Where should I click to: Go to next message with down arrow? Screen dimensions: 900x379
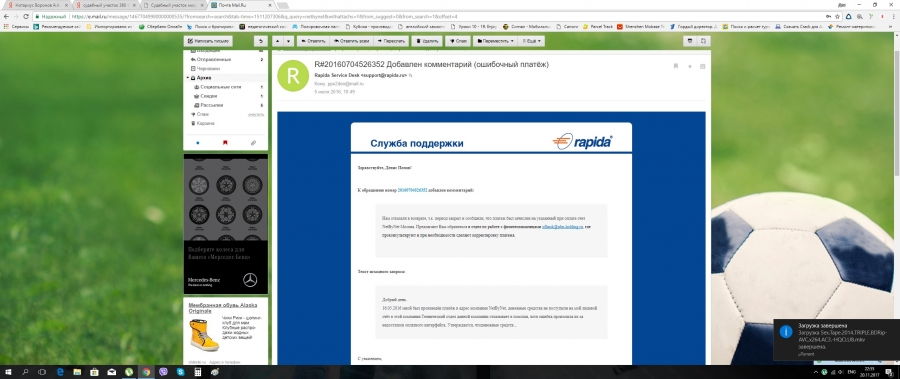point(288,41)
